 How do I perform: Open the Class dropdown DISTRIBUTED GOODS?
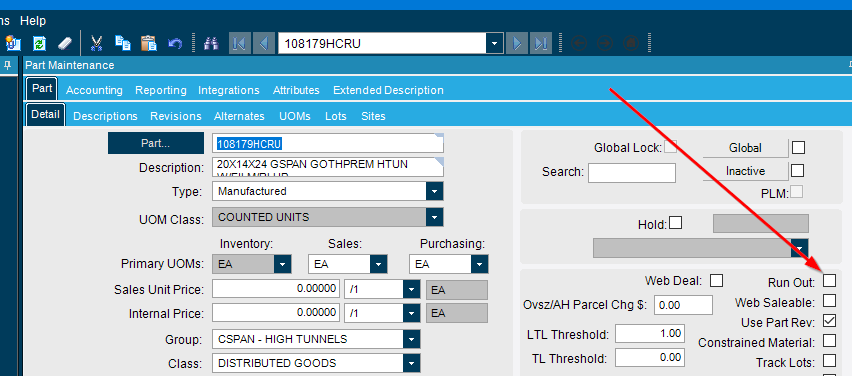click(412, 364)
